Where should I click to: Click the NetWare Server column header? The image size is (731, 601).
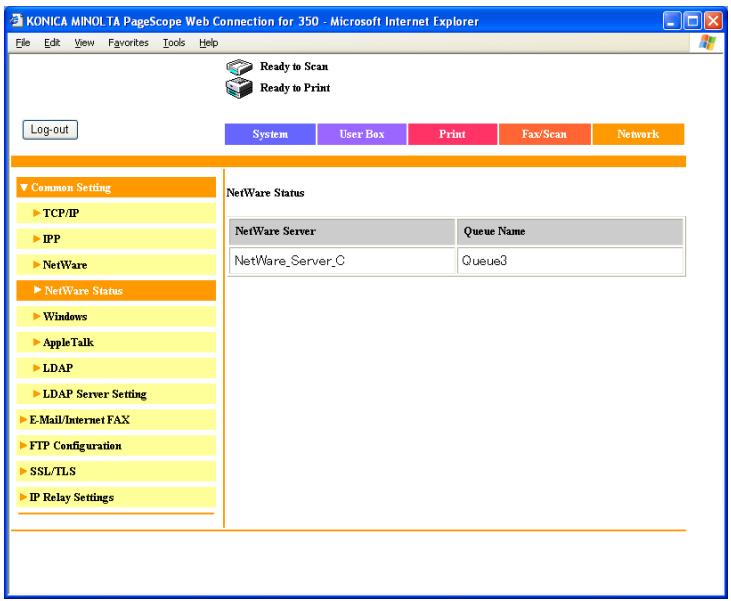342,231
